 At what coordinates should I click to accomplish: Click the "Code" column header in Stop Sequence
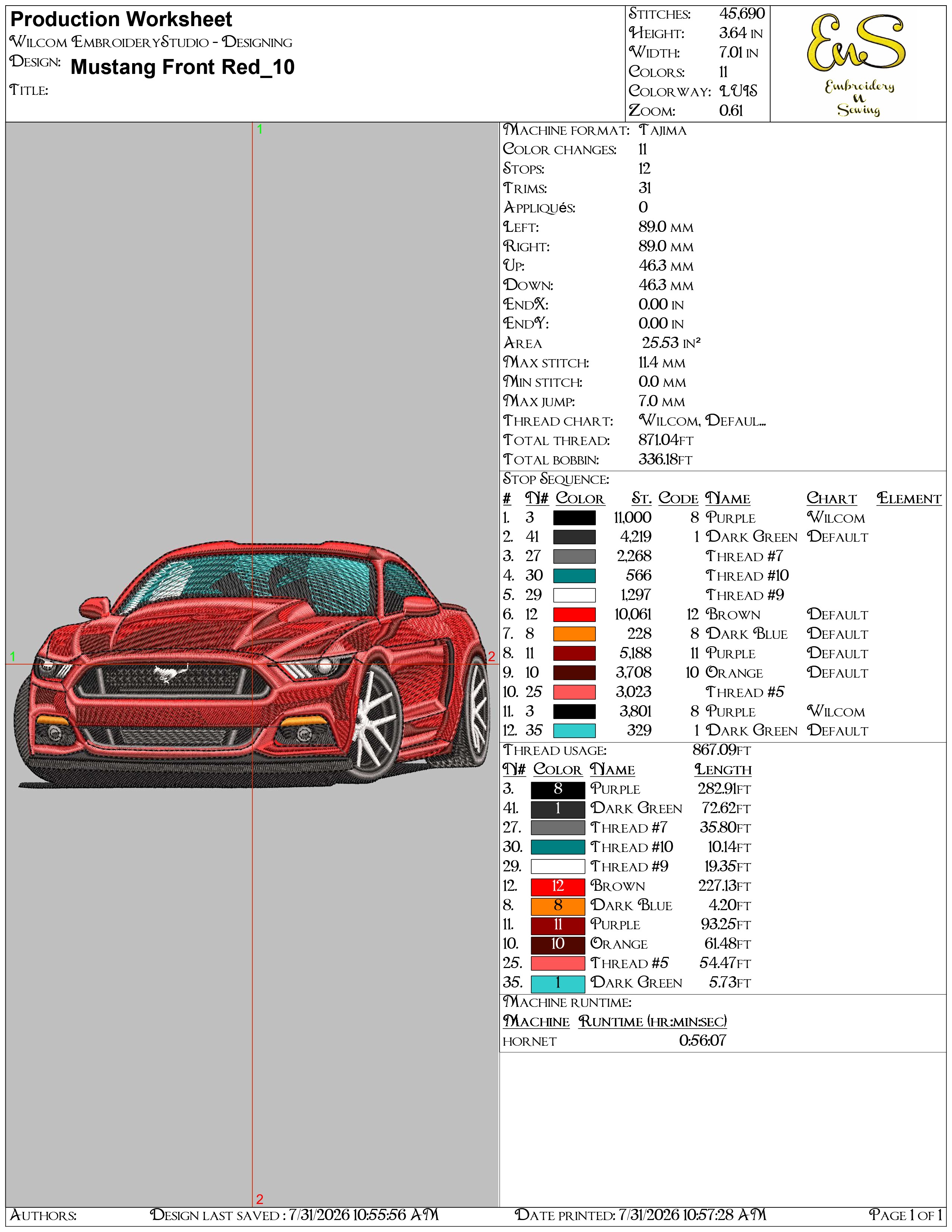tap(678, 499)
